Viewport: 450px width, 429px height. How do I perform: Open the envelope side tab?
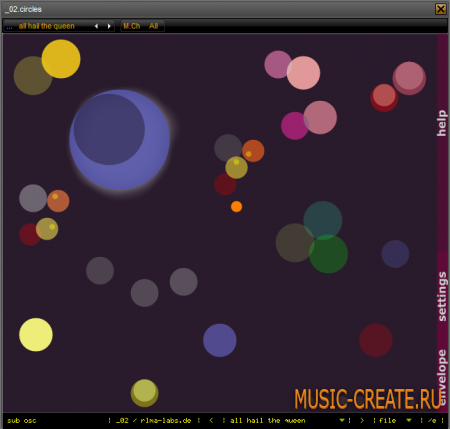tap(442, 377)
